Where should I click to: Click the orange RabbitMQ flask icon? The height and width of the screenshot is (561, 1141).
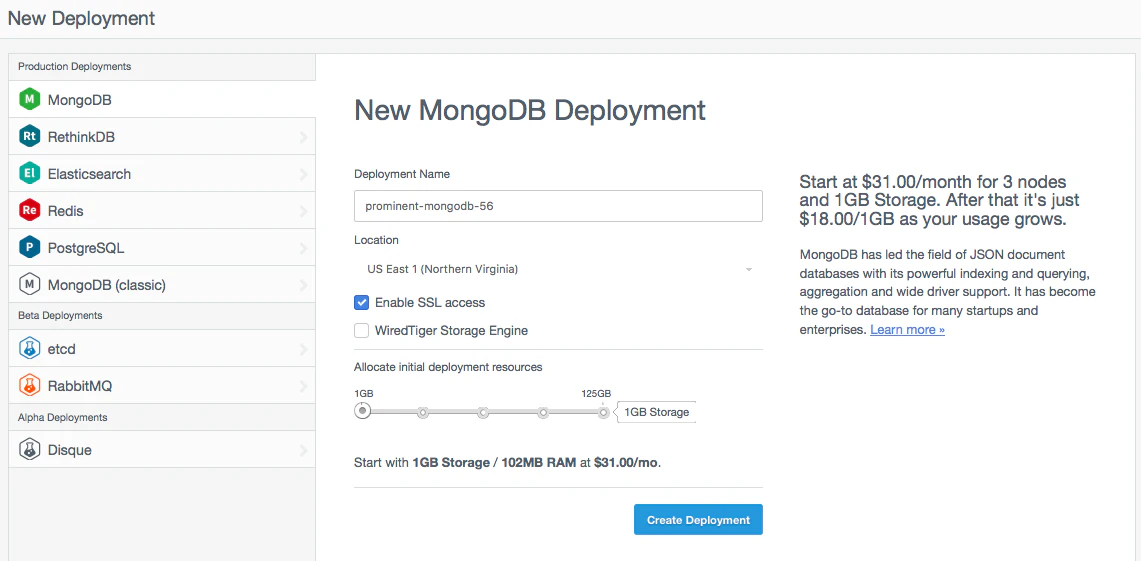pos(30,386)
